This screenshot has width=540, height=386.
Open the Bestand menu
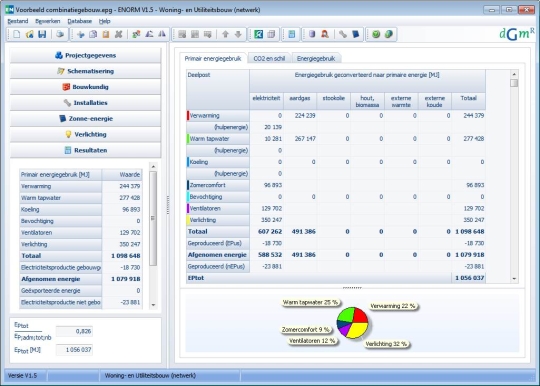18,21
